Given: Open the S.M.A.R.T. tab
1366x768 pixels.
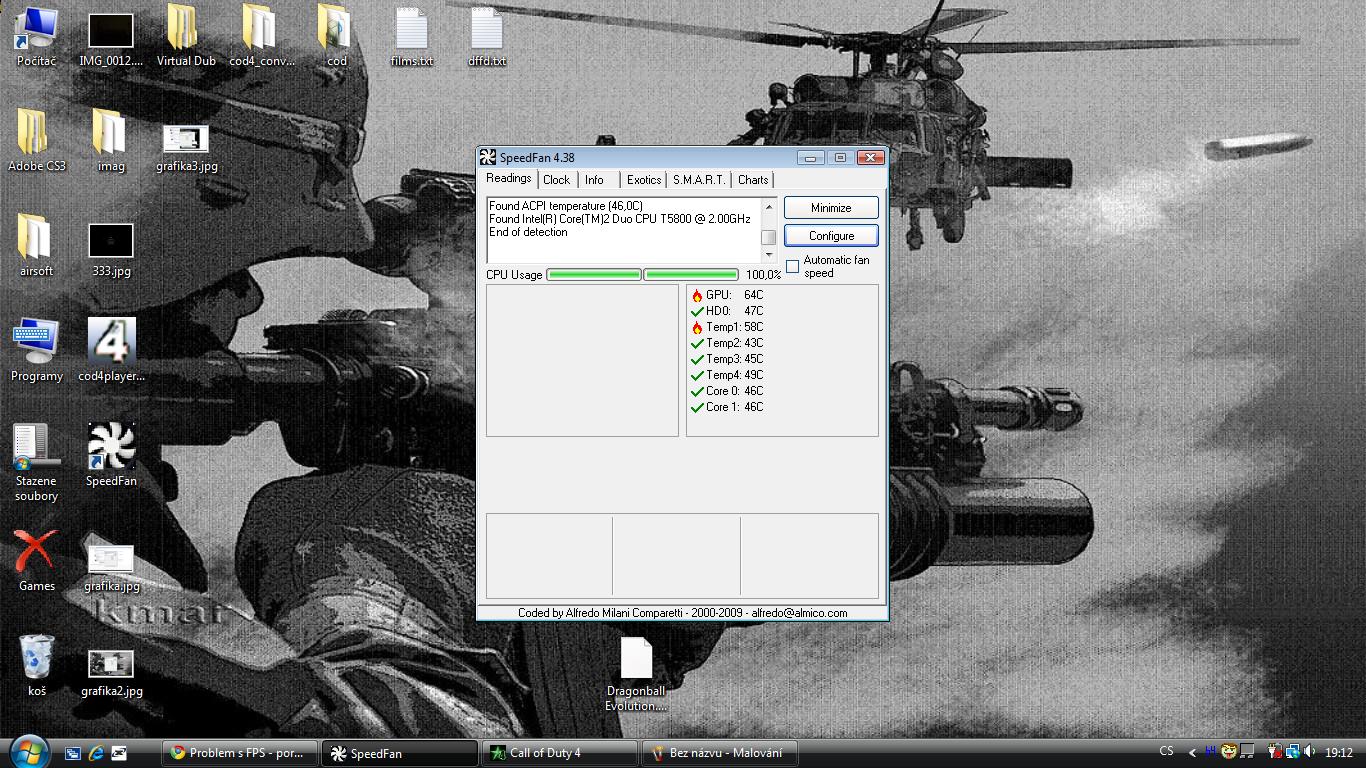Looking at the screenshot, I should [x=699, y=180].
